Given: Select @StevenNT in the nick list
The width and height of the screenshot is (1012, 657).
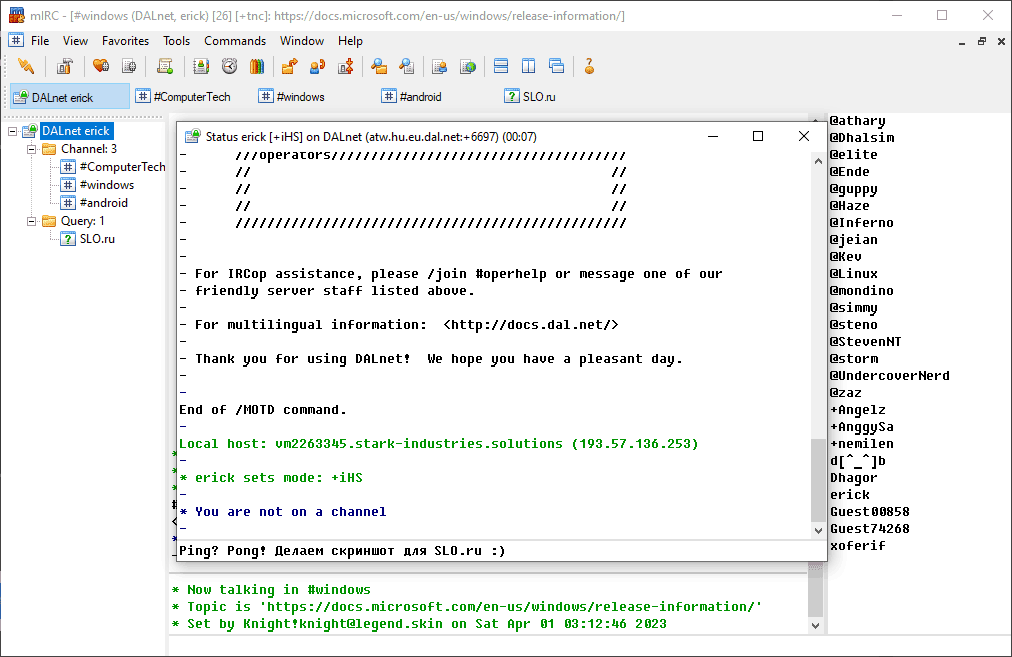Looking at the screenshot, I should pos(865,341).
